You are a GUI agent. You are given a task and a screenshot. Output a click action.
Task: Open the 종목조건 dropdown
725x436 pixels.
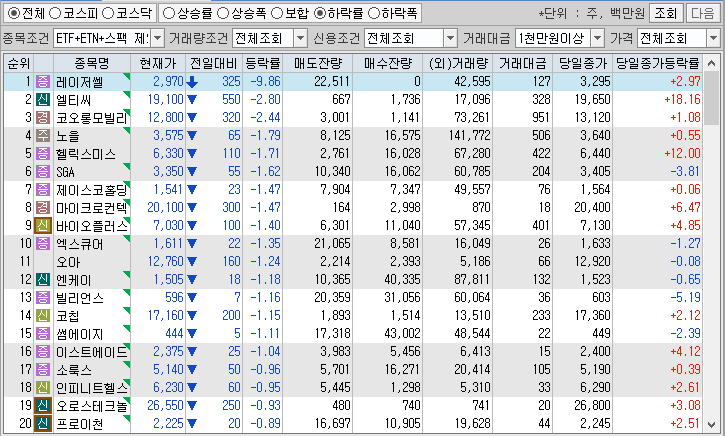tap(157, 38)
